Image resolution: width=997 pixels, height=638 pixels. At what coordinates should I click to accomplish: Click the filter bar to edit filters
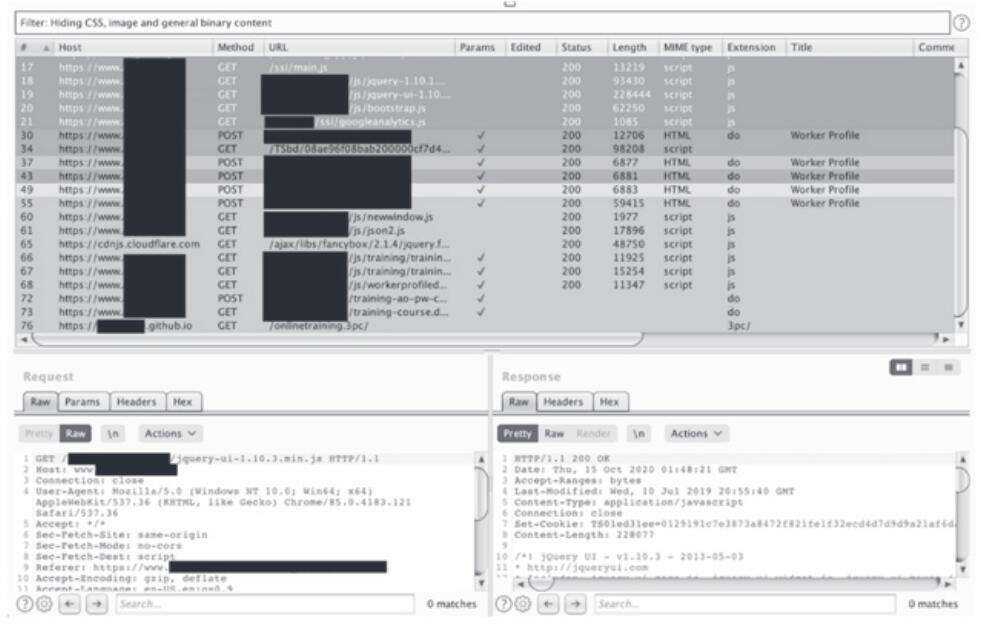pyautogui.click(x=480, y=22)
